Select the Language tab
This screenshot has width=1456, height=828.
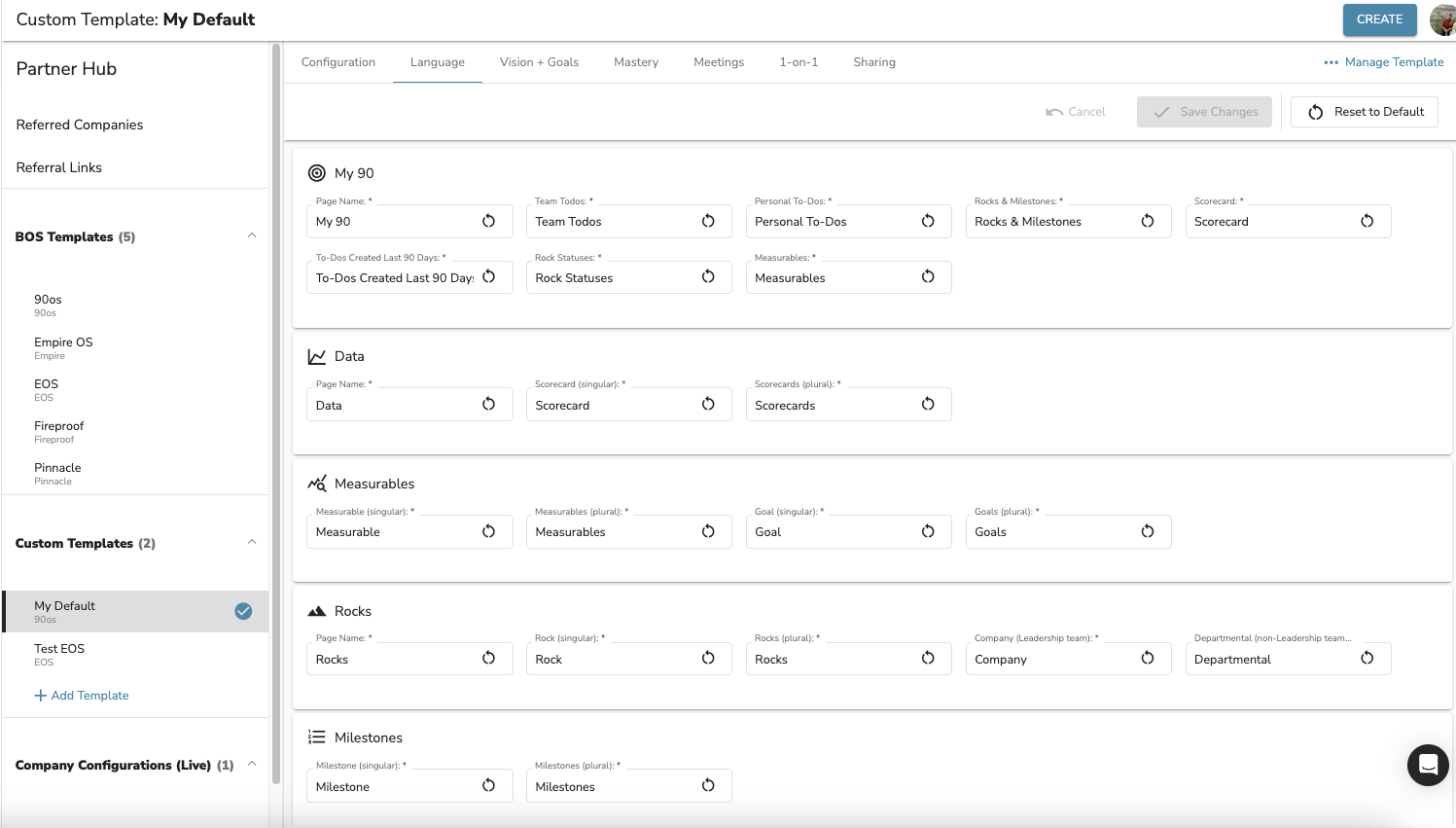click(438, 62)
